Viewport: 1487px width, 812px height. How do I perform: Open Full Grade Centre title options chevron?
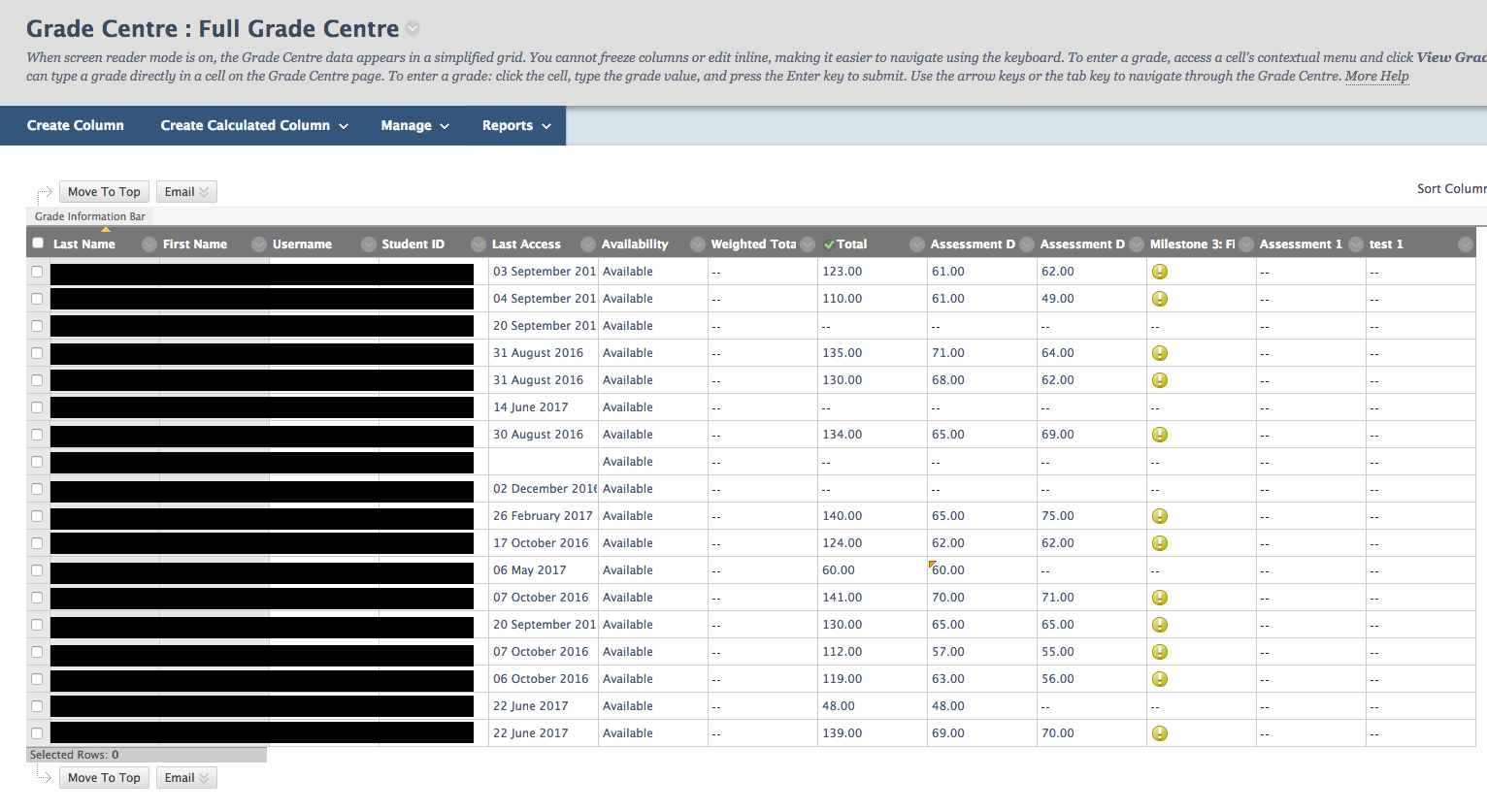point(413,28)
